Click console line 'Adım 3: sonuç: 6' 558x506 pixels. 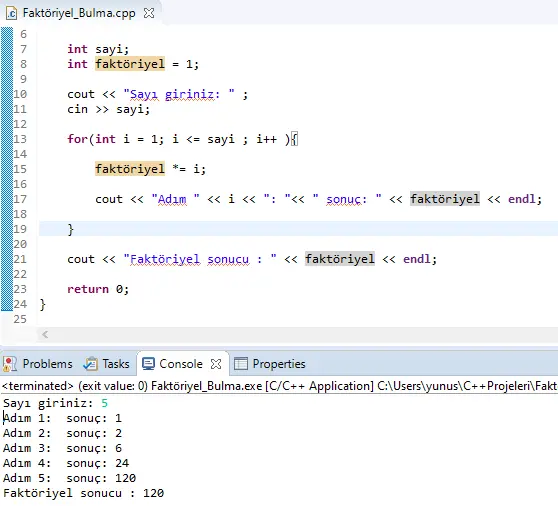click(62, 448)
